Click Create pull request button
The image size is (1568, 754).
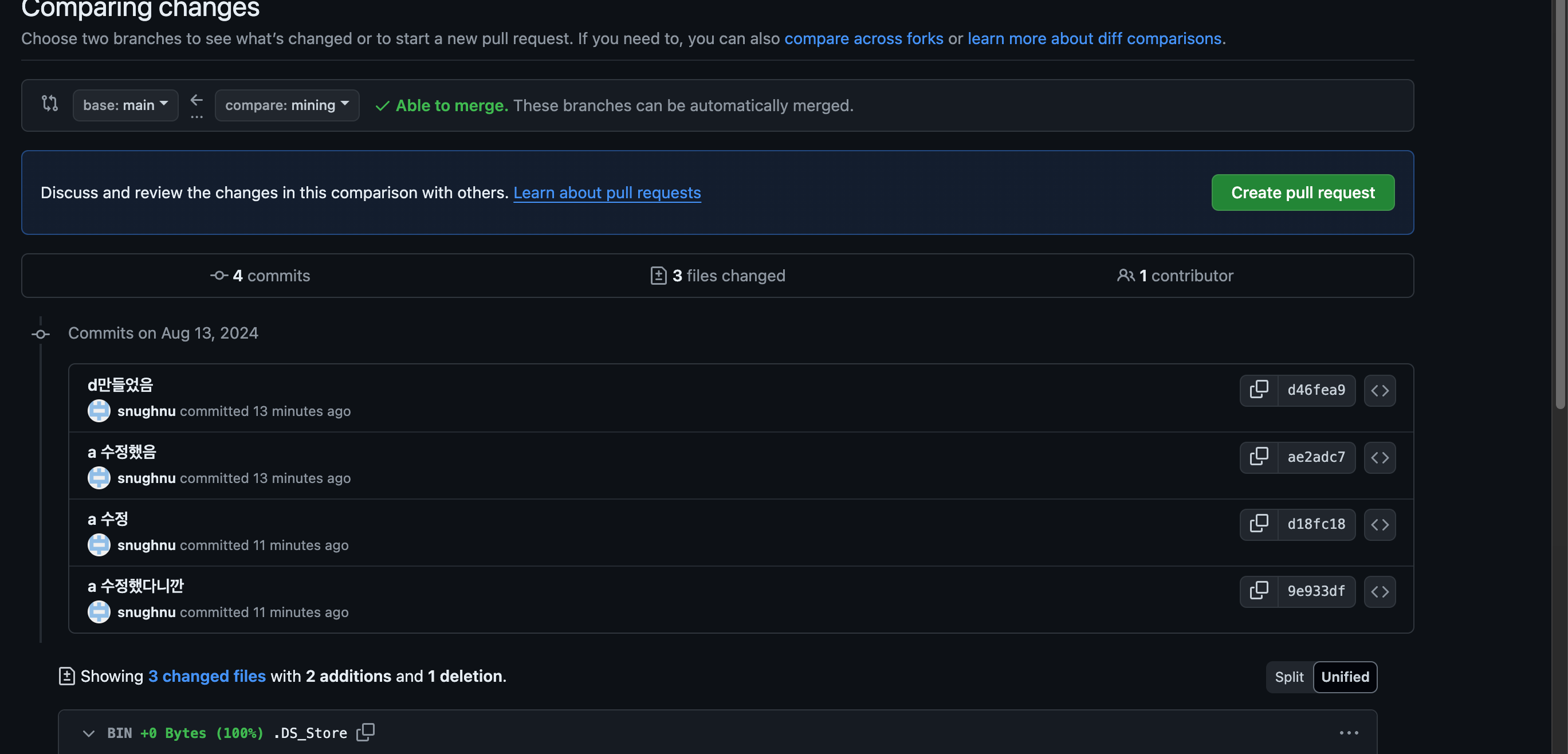pos(1303,193)
